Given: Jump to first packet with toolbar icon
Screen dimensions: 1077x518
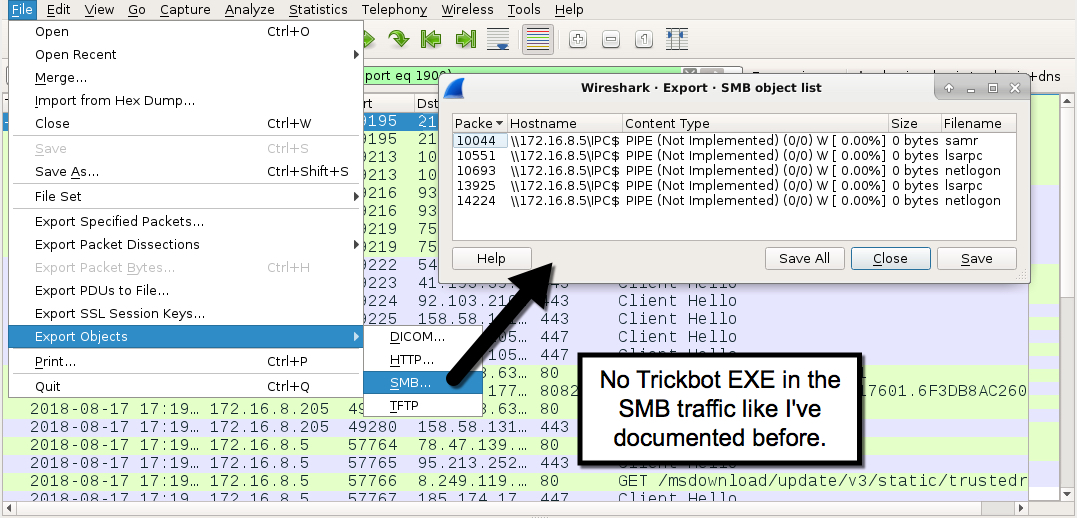Looking at the screenshot, I should click(431, 39).
